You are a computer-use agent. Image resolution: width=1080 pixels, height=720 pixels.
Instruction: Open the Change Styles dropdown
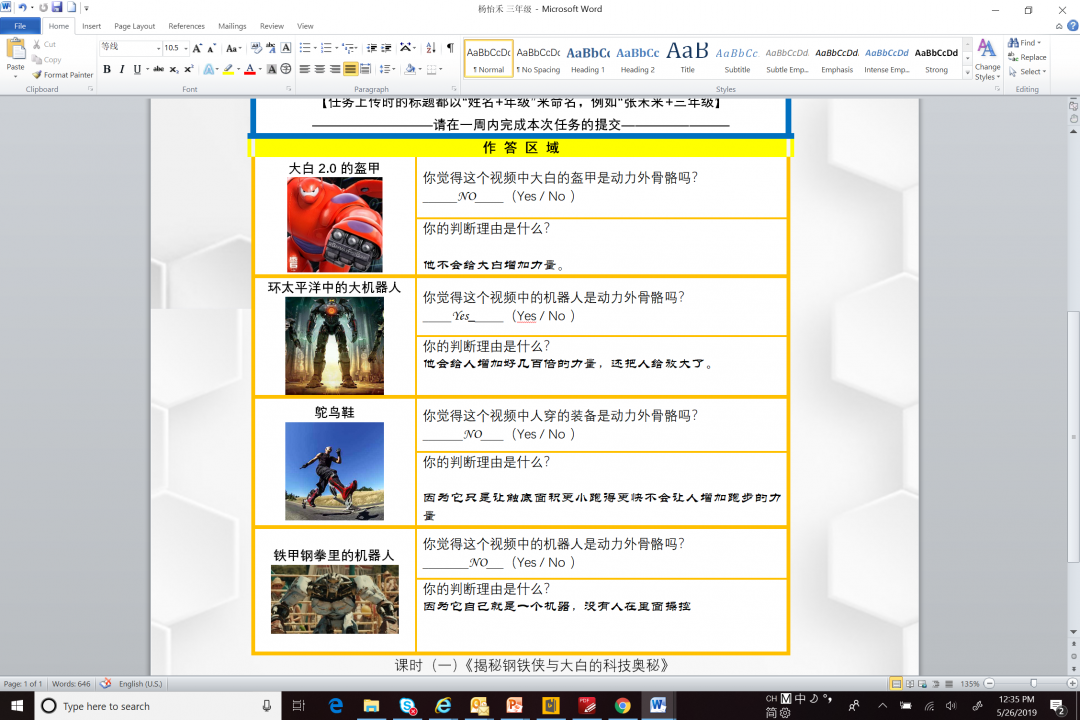click(x=987, y=60)
